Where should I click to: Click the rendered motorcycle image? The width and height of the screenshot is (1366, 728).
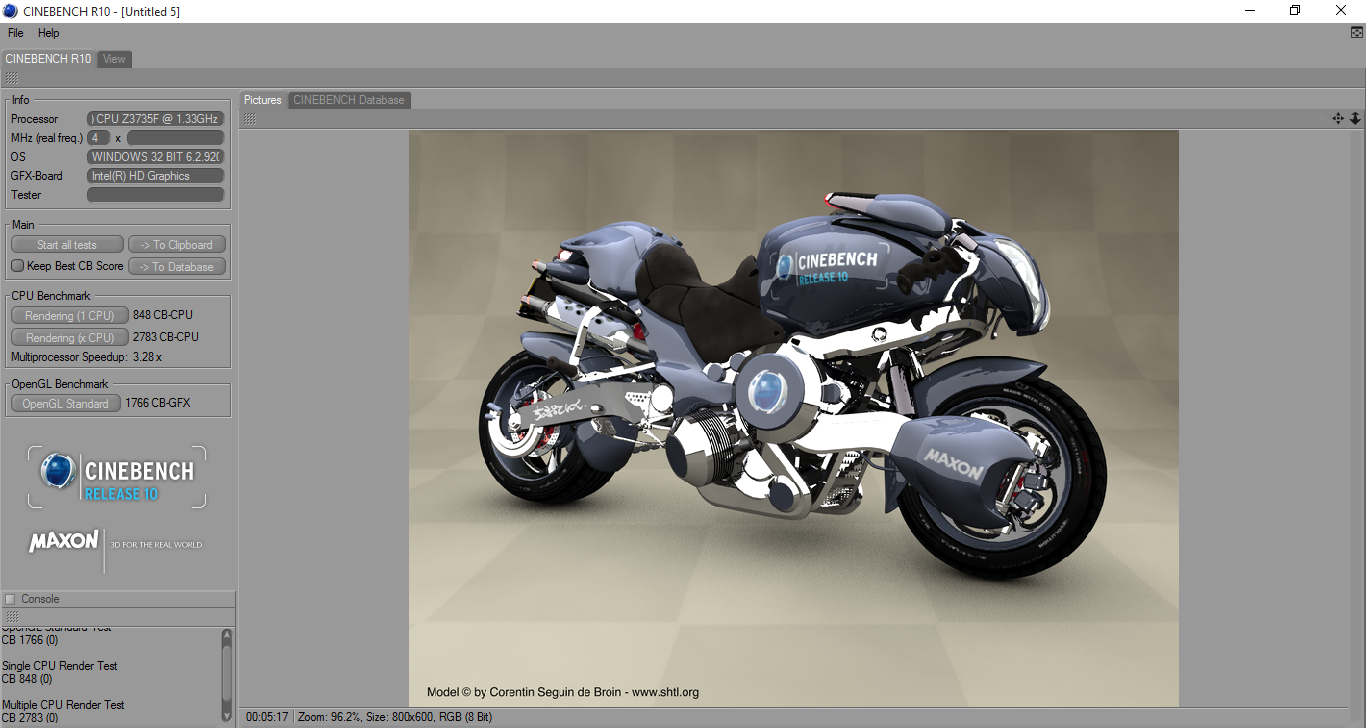(793, 418)
